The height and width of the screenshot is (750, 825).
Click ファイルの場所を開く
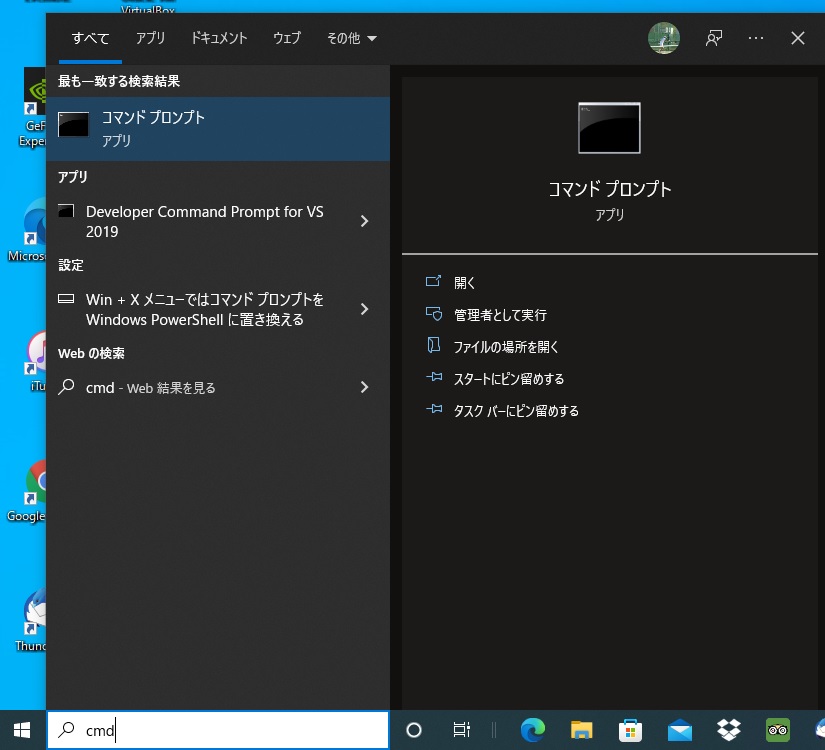tap(506, 347)
